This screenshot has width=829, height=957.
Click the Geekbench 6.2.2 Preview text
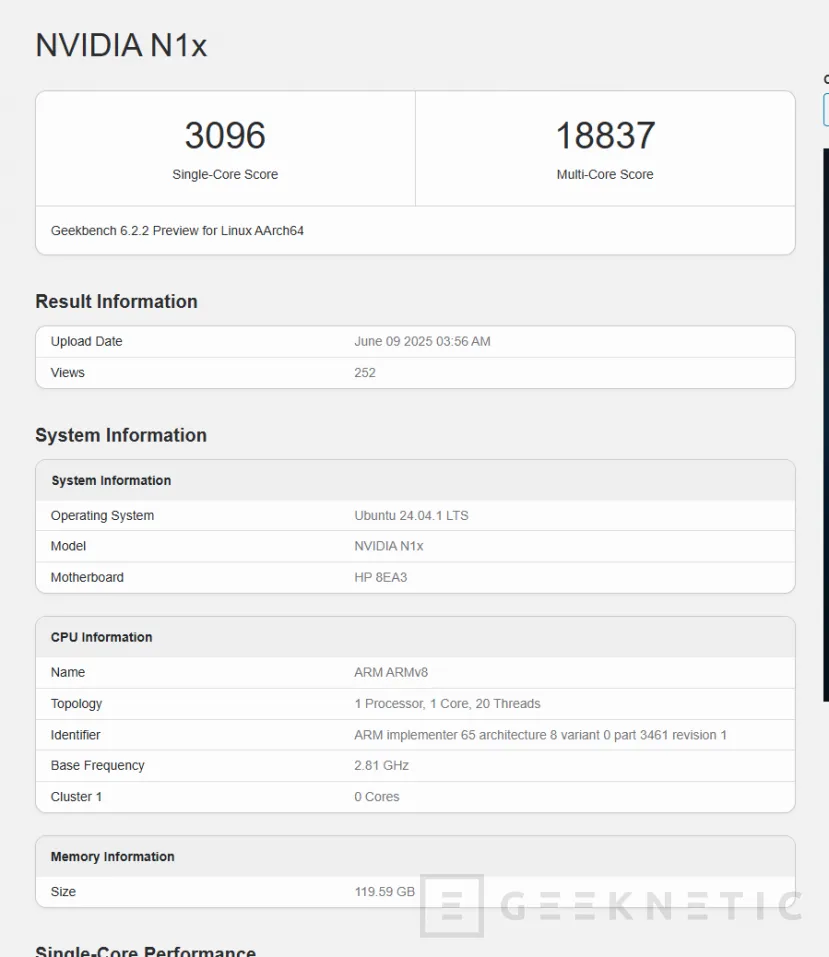177,230
